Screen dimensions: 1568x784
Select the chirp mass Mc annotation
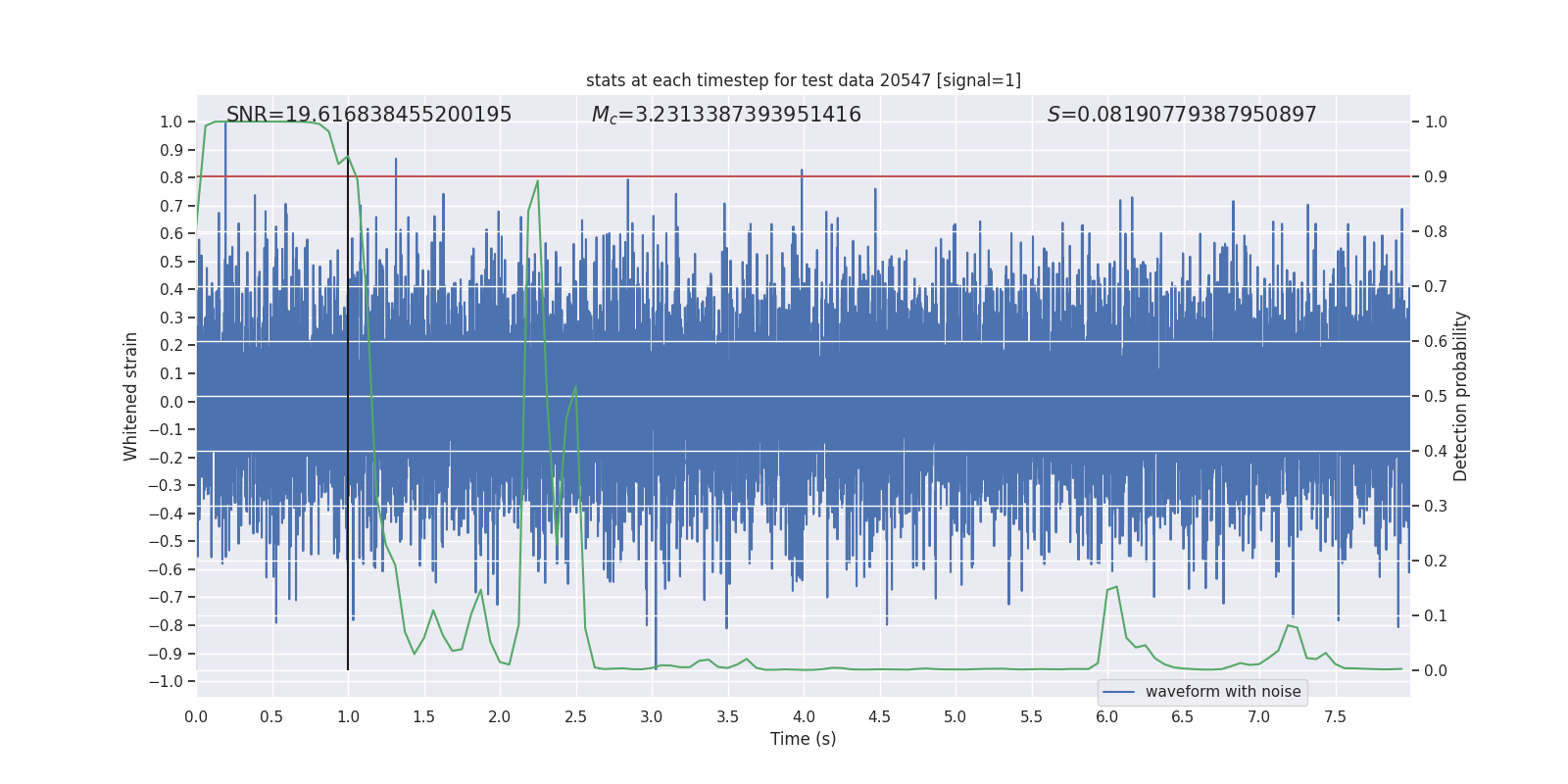click(725, 115)
